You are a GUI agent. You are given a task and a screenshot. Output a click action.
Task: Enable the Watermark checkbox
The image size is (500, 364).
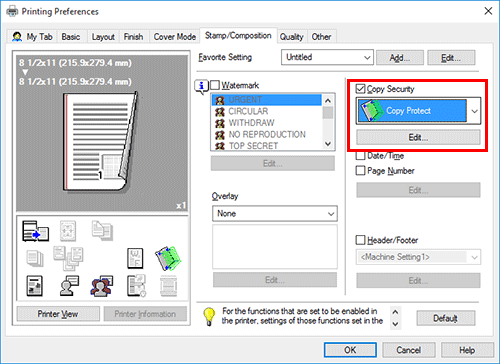(215, 85)
